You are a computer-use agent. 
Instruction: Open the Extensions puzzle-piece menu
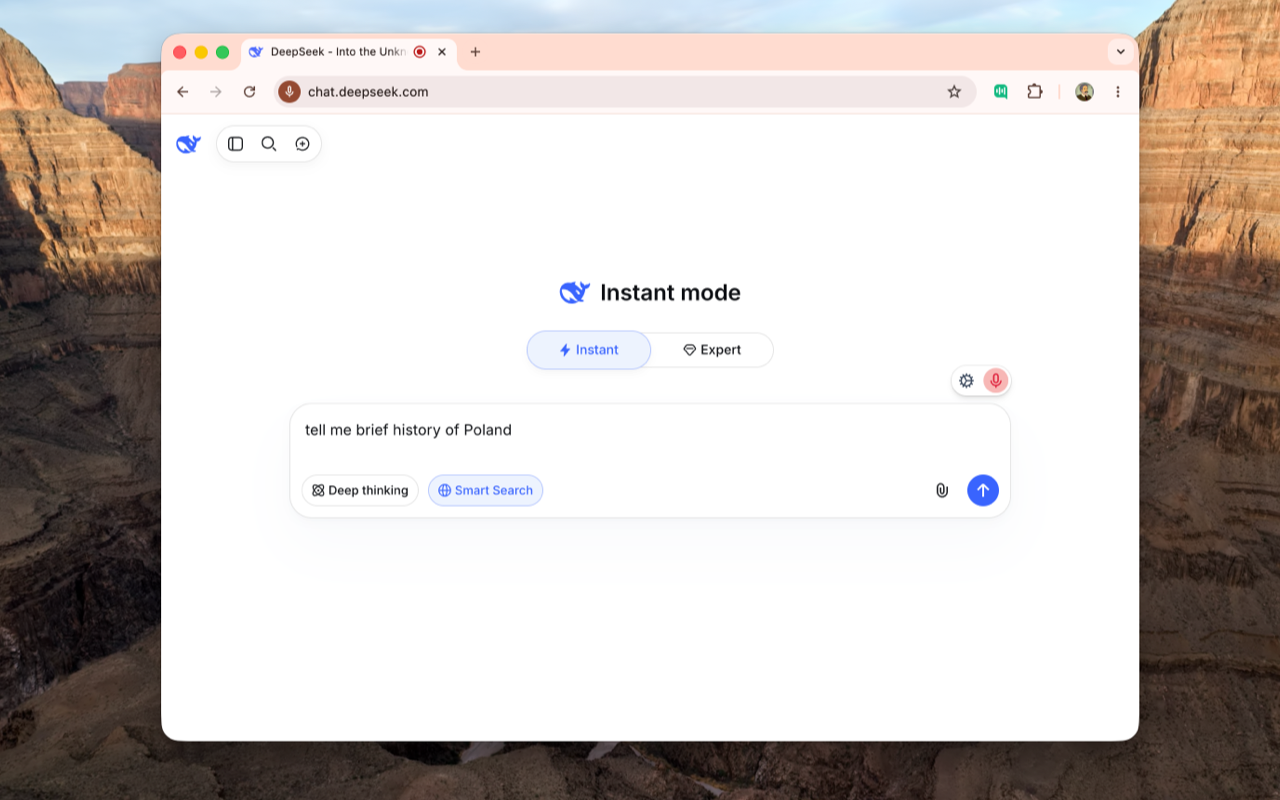coord(1035,92)
